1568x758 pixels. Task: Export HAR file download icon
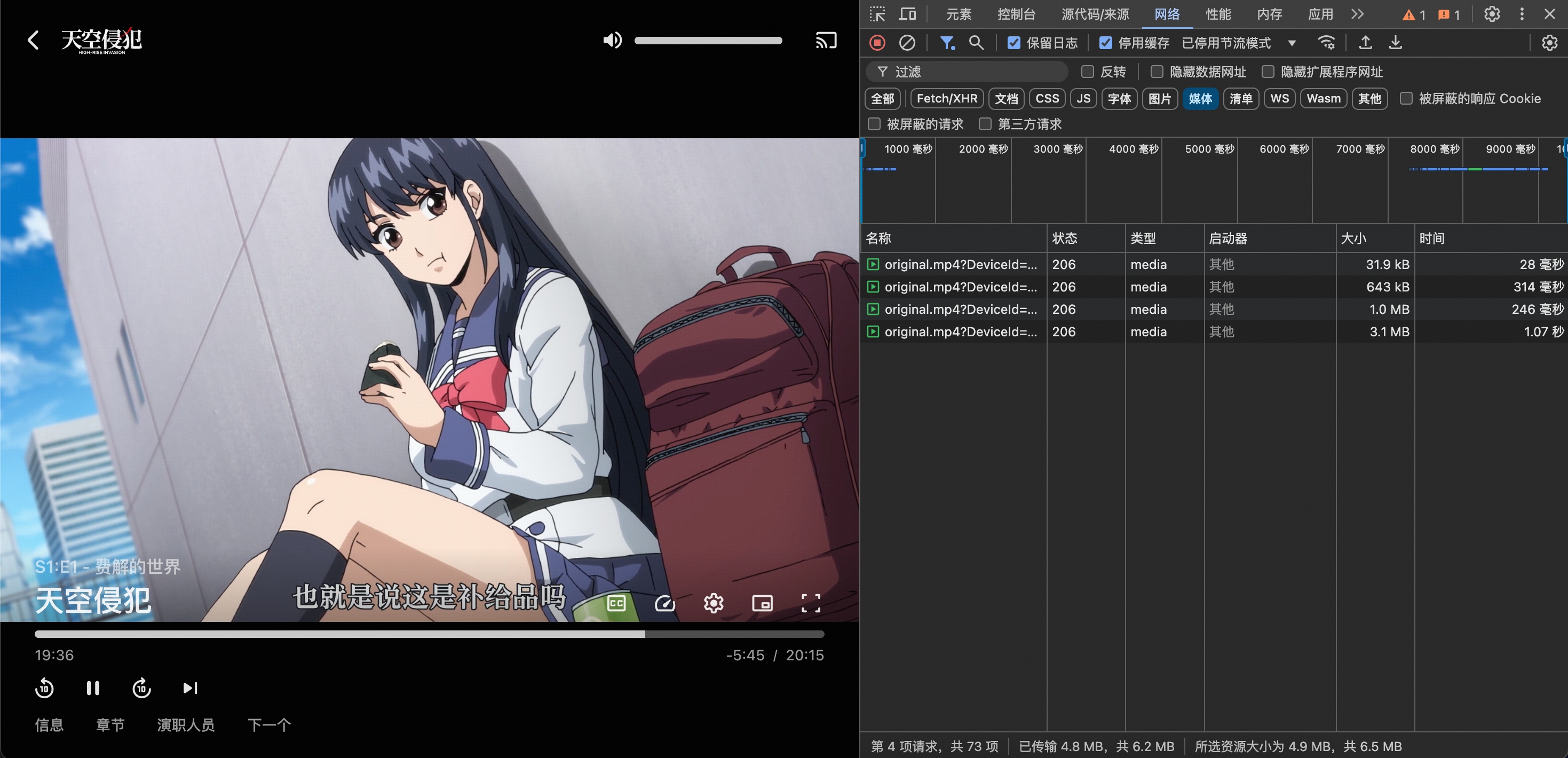pos(1396,43)
